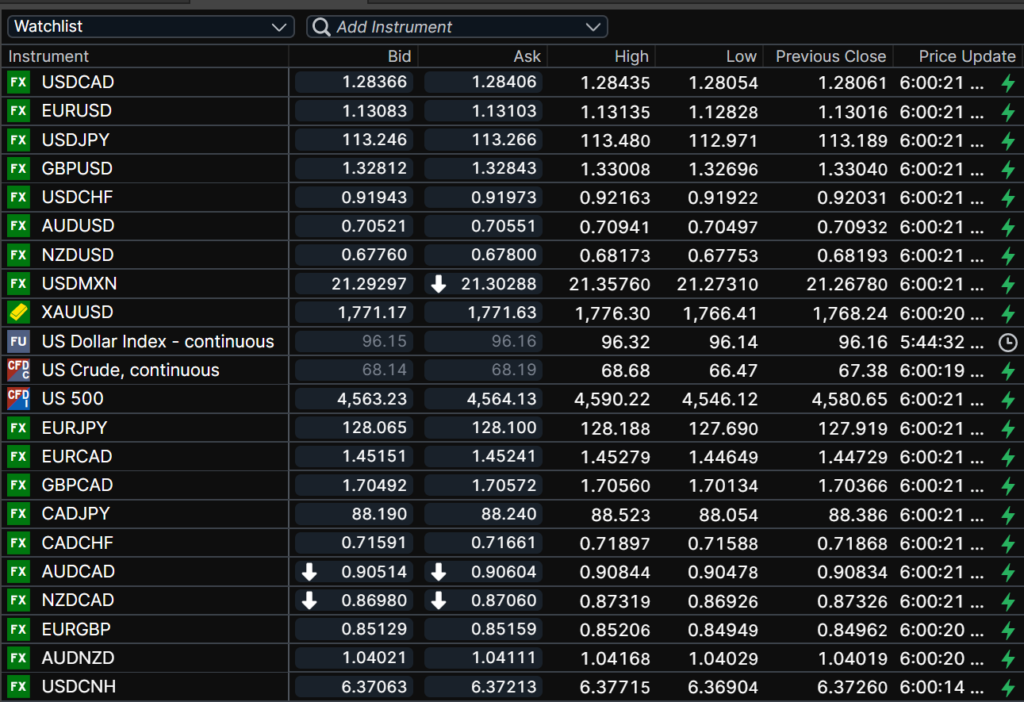Click the green lightning icon in EURUSD row

click(x=1008, y=111)
